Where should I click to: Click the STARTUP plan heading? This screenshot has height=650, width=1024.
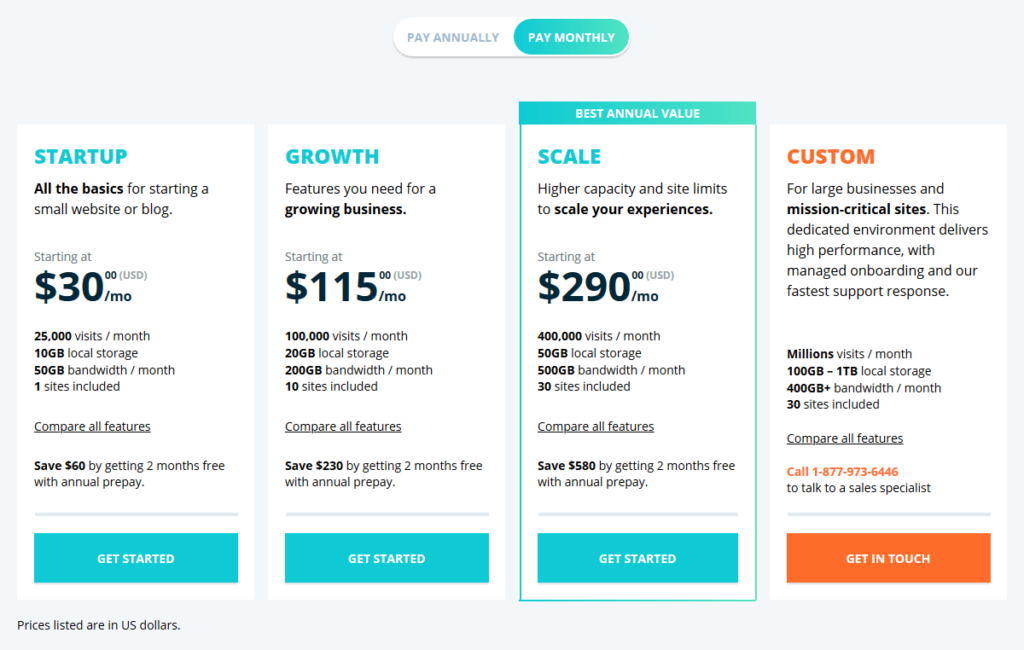tap(81, 157)
